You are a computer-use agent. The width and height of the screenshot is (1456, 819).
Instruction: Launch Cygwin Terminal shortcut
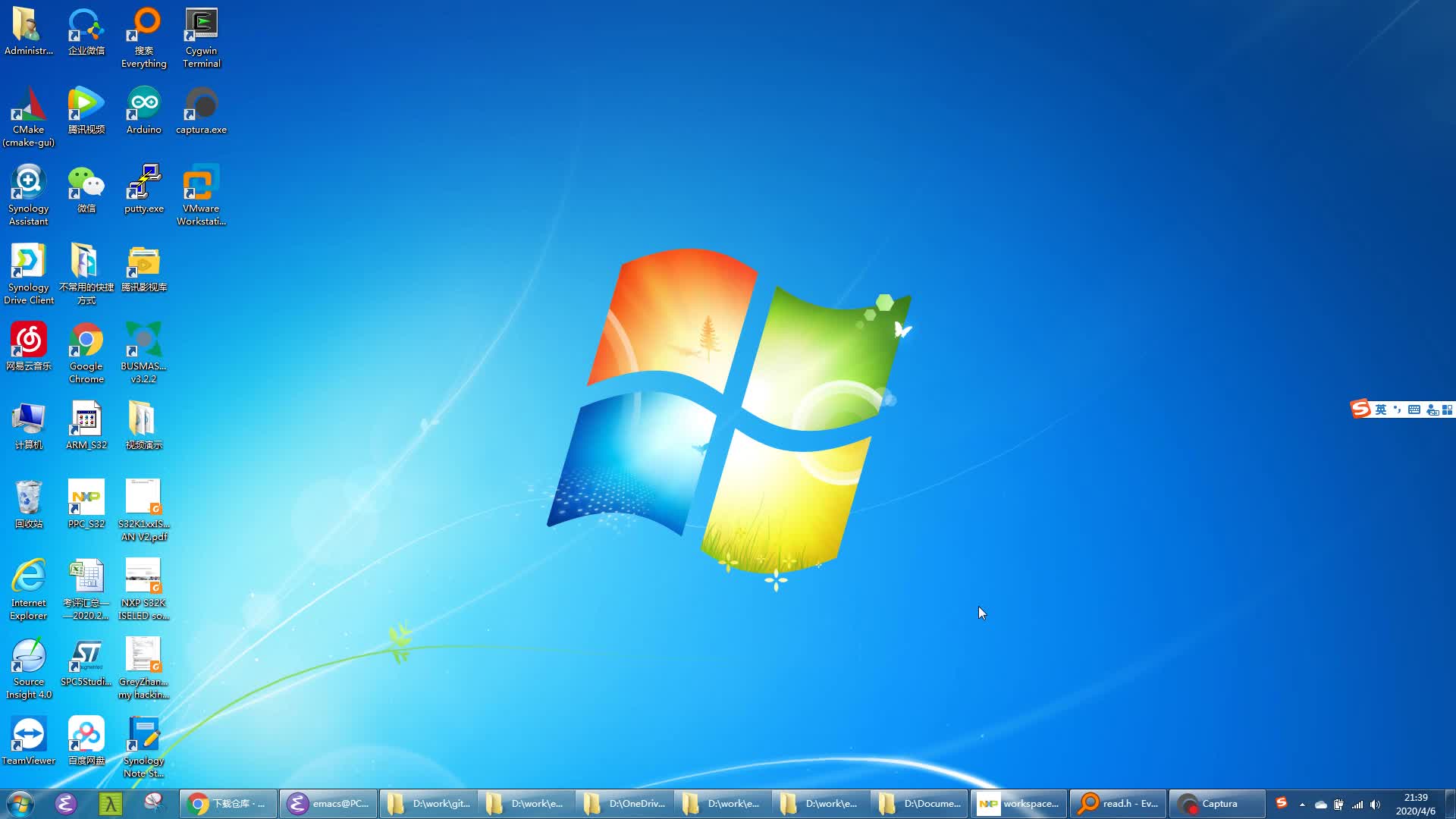202,38
